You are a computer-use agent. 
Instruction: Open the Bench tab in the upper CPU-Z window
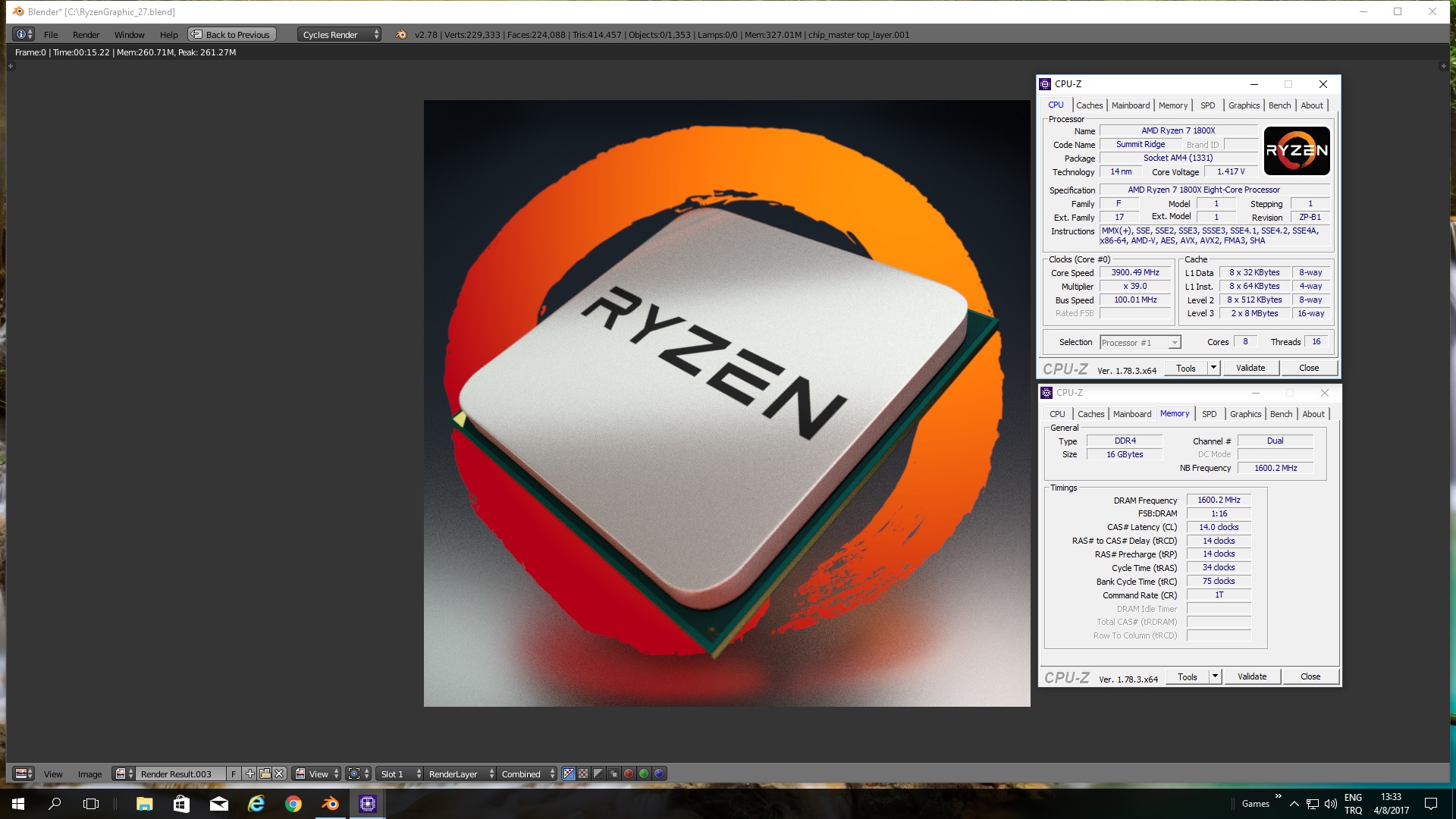[1279, 105]
